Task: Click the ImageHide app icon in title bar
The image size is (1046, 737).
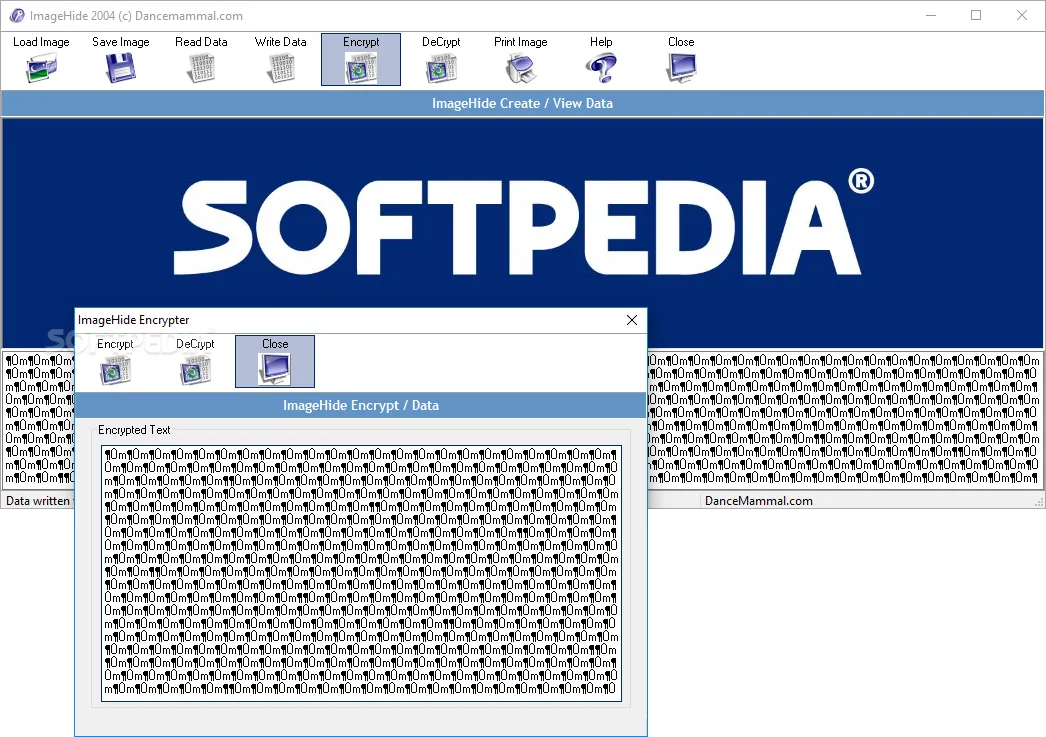Action: (17, 15)
